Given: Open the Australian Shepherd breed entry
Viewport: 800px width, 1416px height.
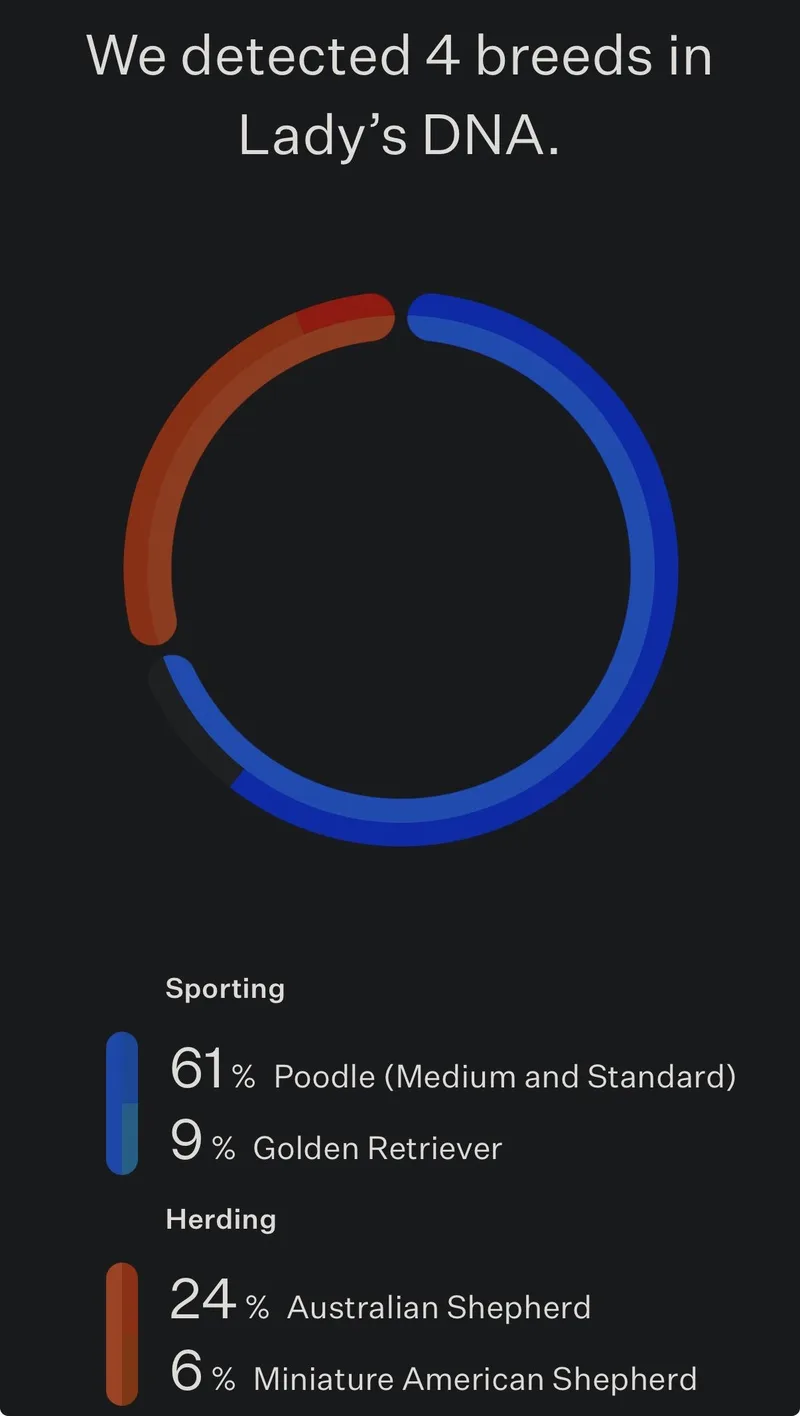Looking at the screenshot, I should click(x=438, y=1307).
